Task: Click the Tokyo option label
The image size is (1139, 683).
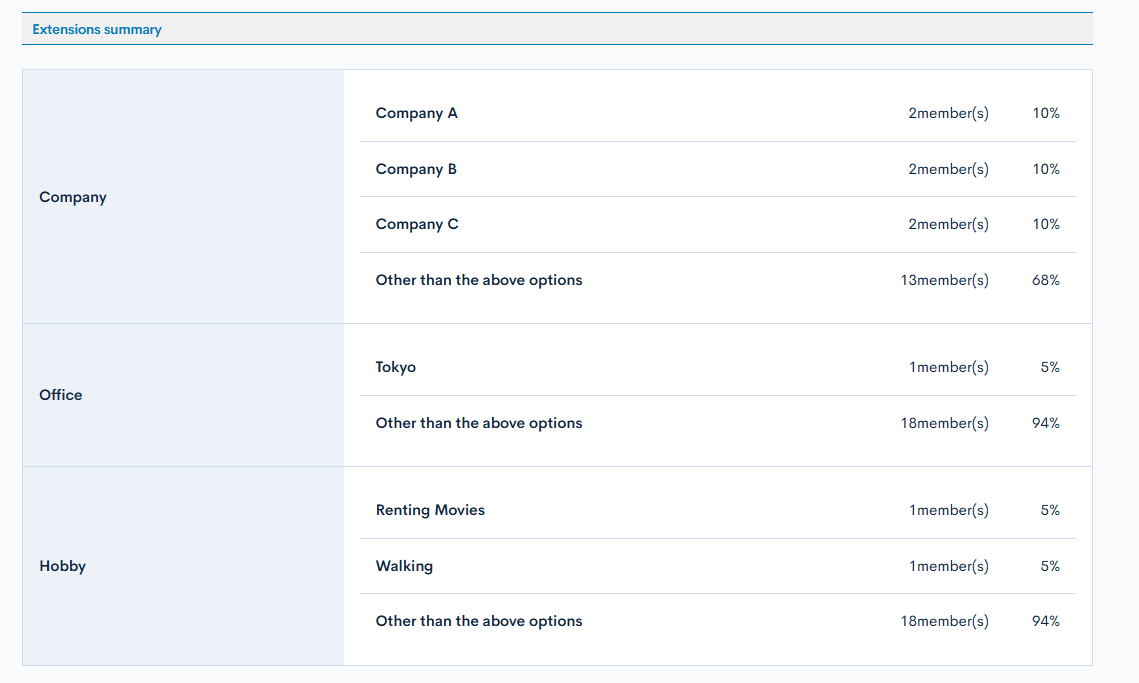Action: click(396, 367)
